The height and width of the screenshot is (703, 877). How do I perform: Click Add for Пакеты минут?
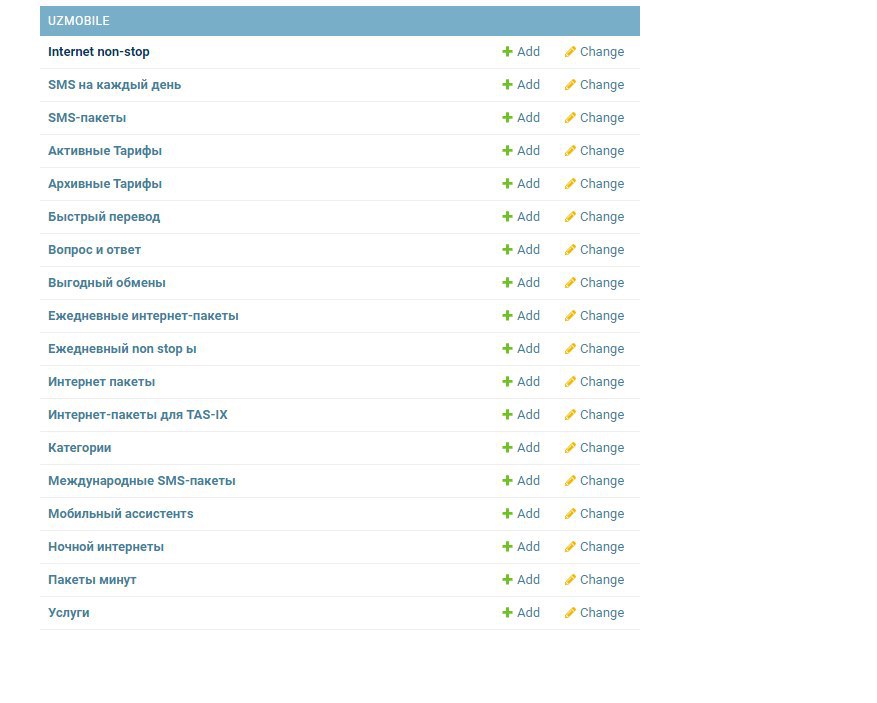click(521, 579)
